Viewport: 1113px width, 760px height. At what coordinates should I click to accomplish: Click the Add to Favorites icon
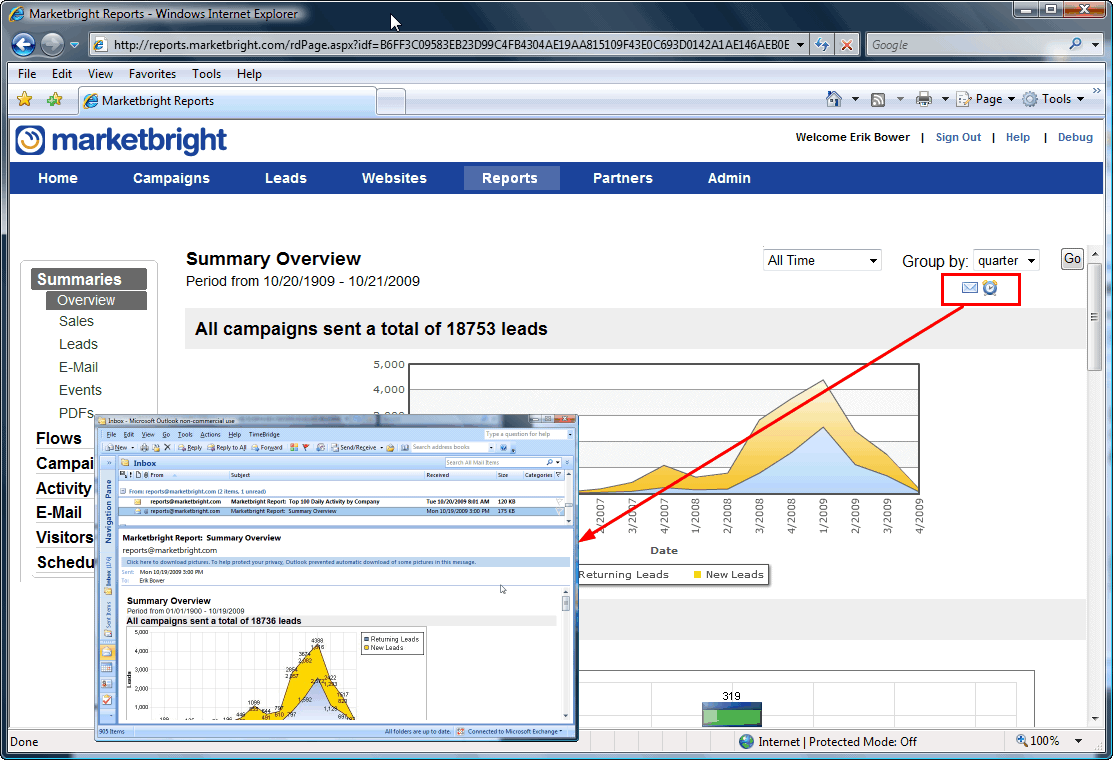54,99
